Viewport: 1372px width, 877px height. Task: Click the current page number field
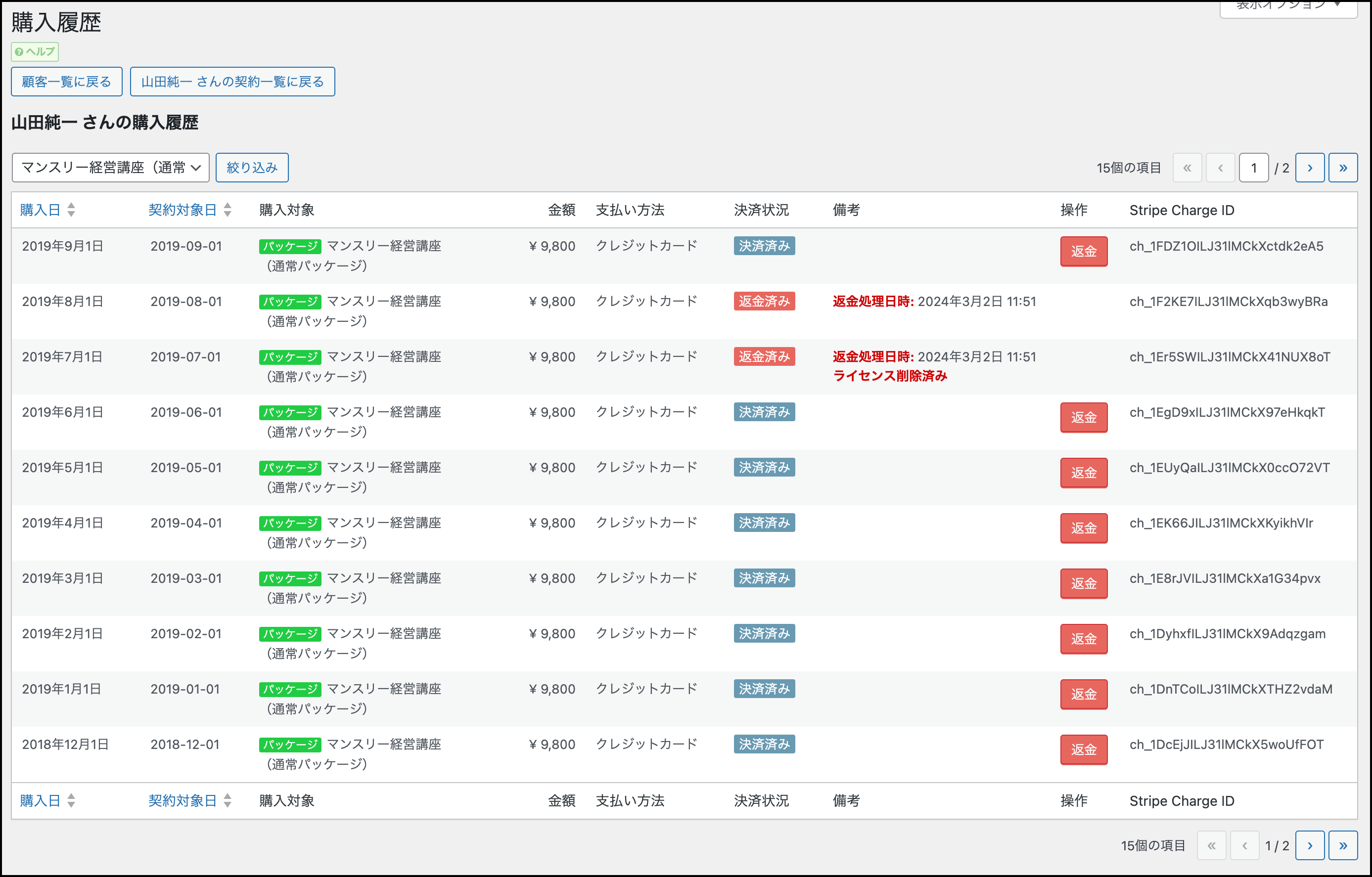(1253, 168)
